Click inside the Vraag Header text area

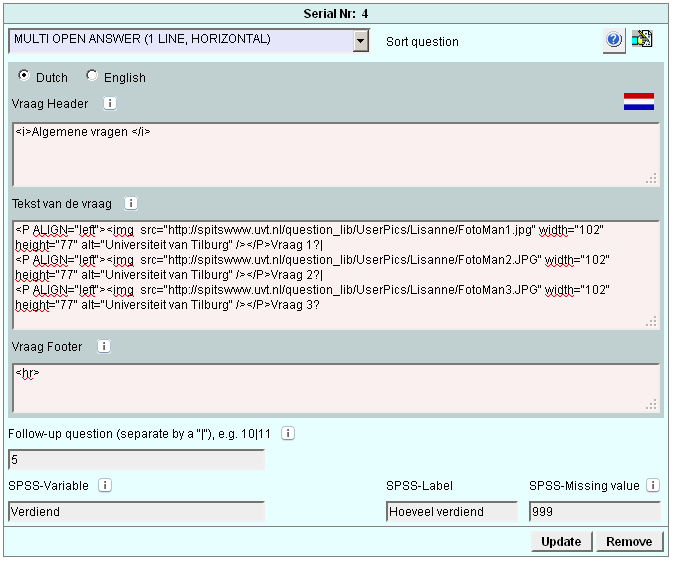pos(335,154)
